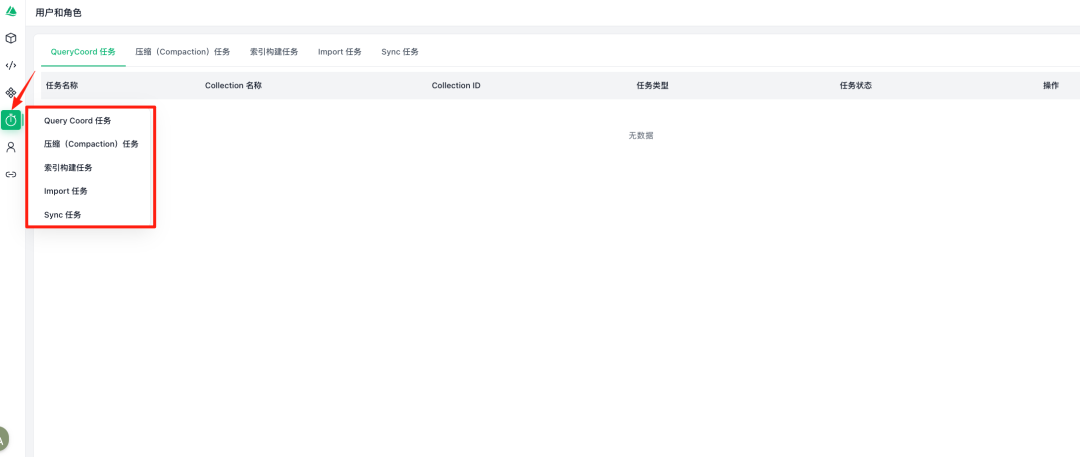Open the cube icon in the sidebar

11,38
